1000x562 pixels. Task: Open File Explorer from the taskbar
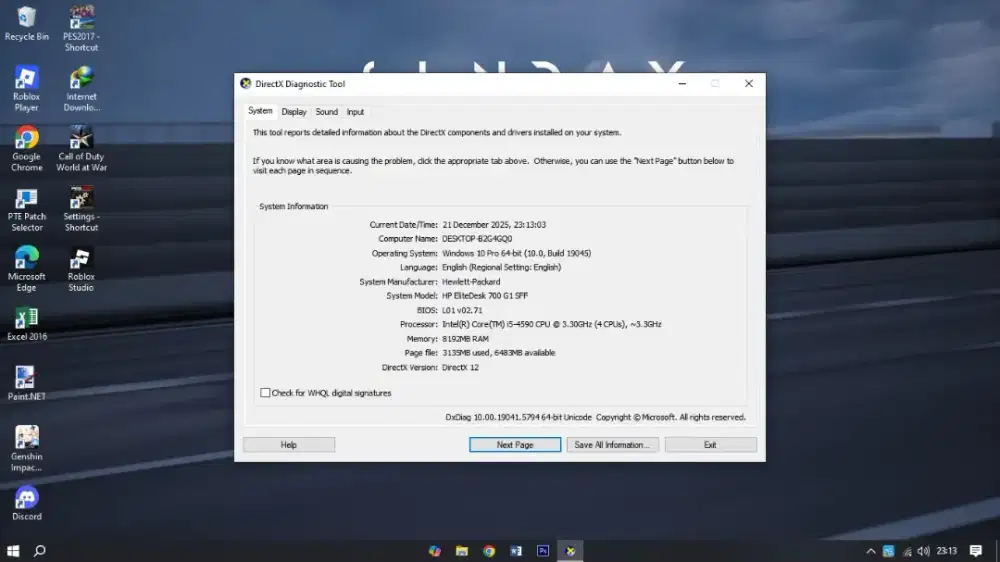tap(462, 551)
